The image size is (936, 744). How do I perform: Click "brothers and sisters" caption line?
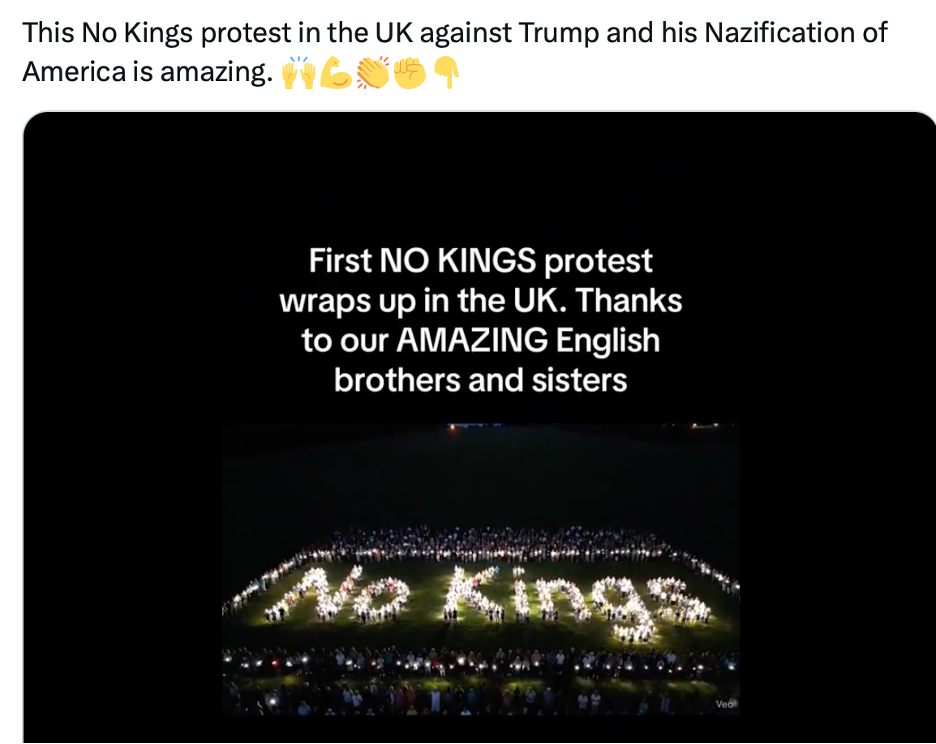coord(480,380)
